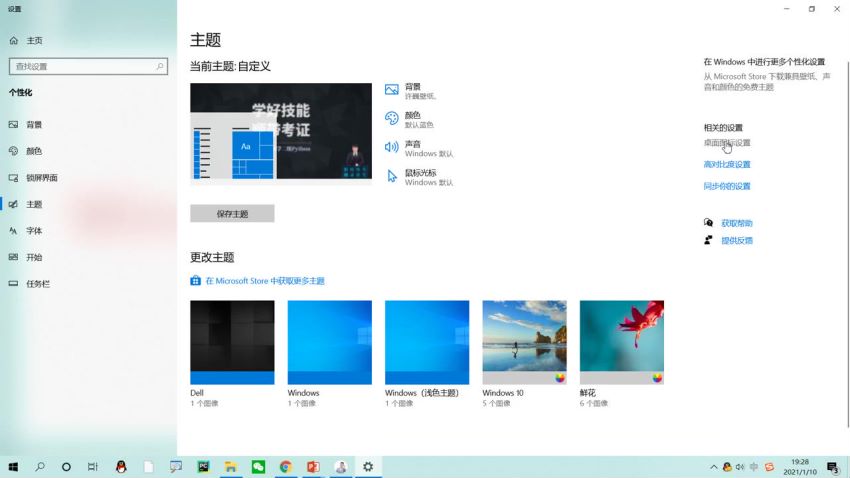Viewport: 850px width, 478px height.
Task: Apply the Windows (浅色主题) theme
Action: [427, 343]
